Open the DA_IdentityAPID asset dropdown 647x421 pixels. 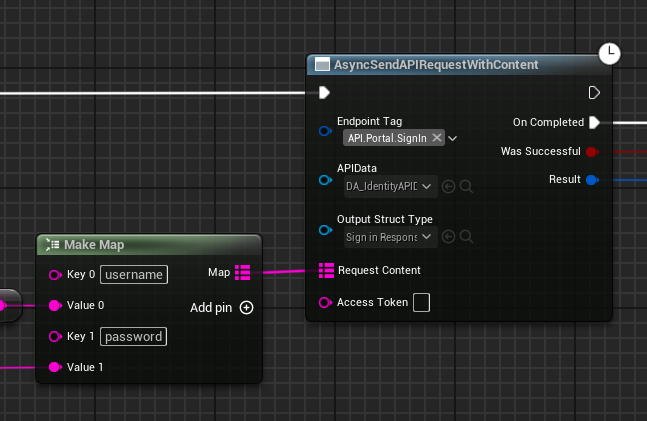[390, 186]
